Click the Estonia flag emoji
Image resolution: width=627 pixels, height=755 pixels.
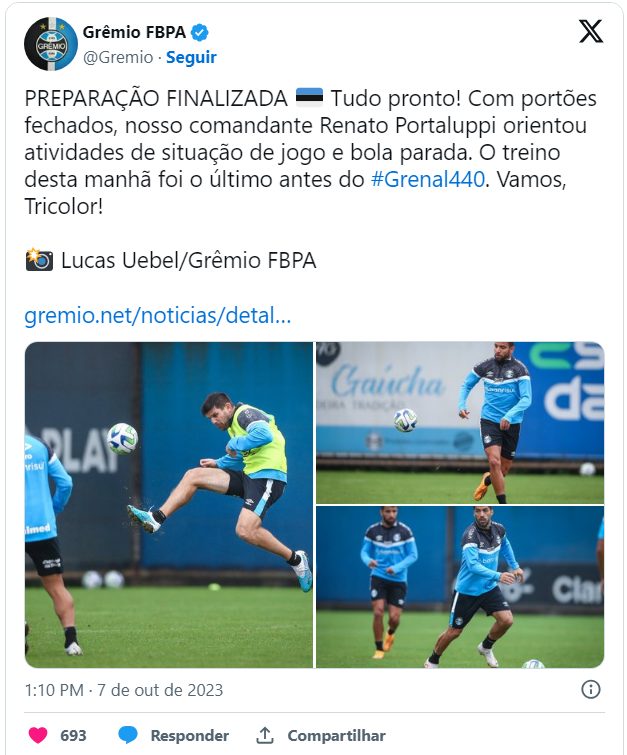[309, 98]
